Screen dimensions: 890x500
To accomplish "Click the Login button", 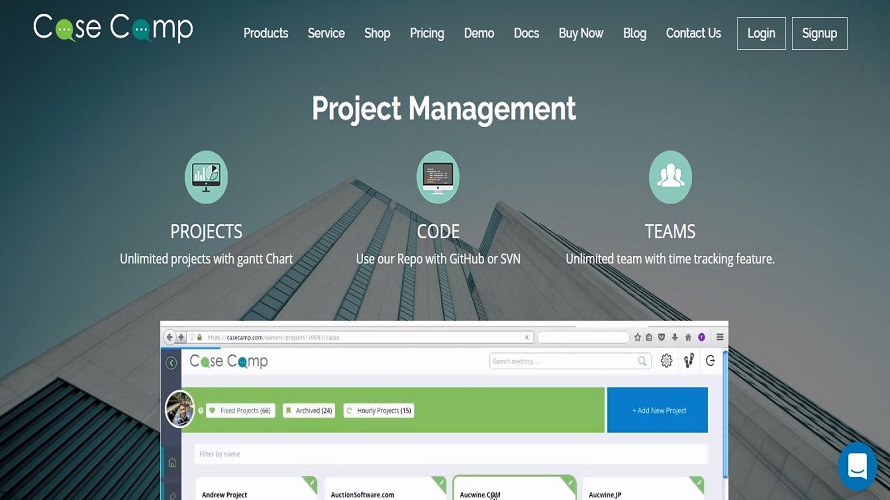I will pos(761,33).
